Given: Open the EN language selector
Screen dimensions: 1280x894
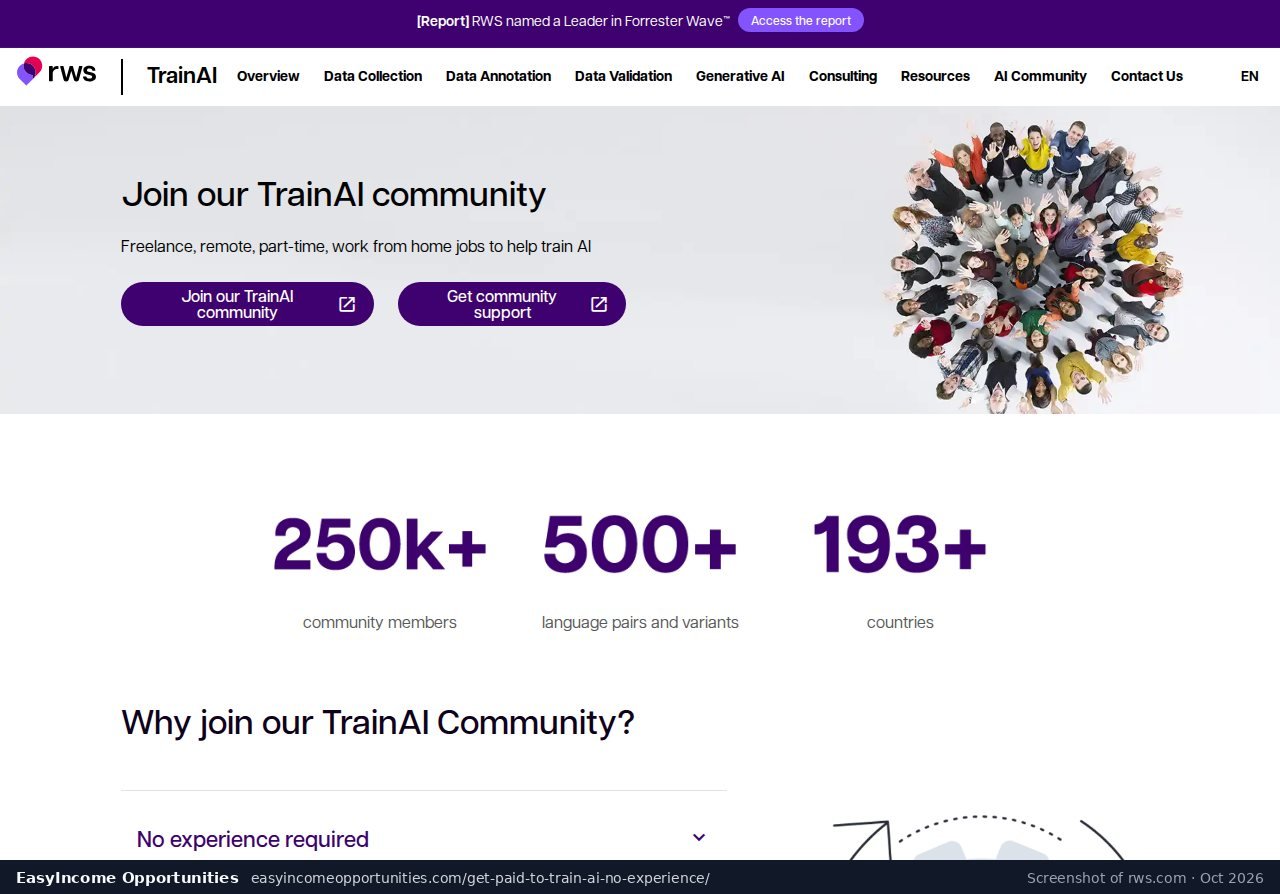Looking at the screenshot, I should click(x=1249, y=76).
